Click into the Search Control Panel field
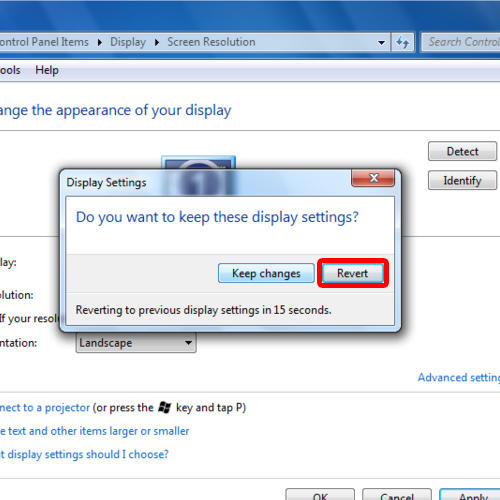Viewport: 500px width, 500px height. [461, 42]
